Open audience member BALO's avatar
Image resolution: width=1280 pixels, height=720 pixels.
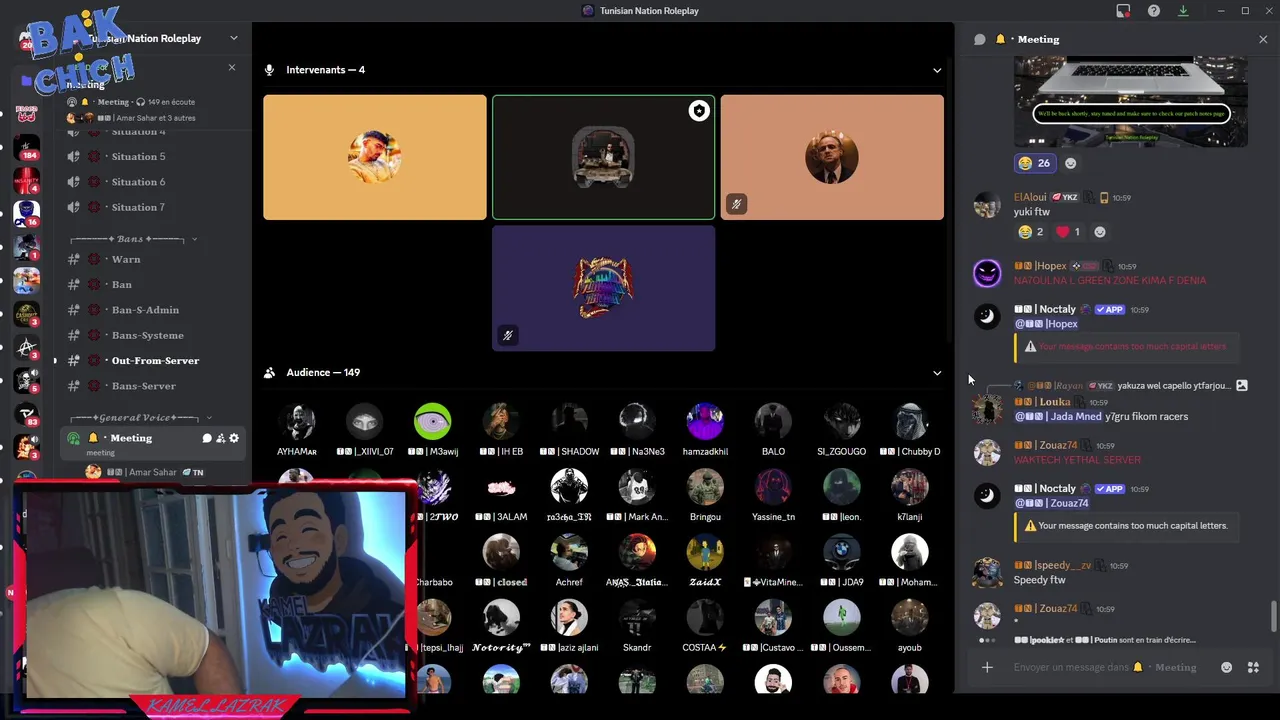pos(773,421)
